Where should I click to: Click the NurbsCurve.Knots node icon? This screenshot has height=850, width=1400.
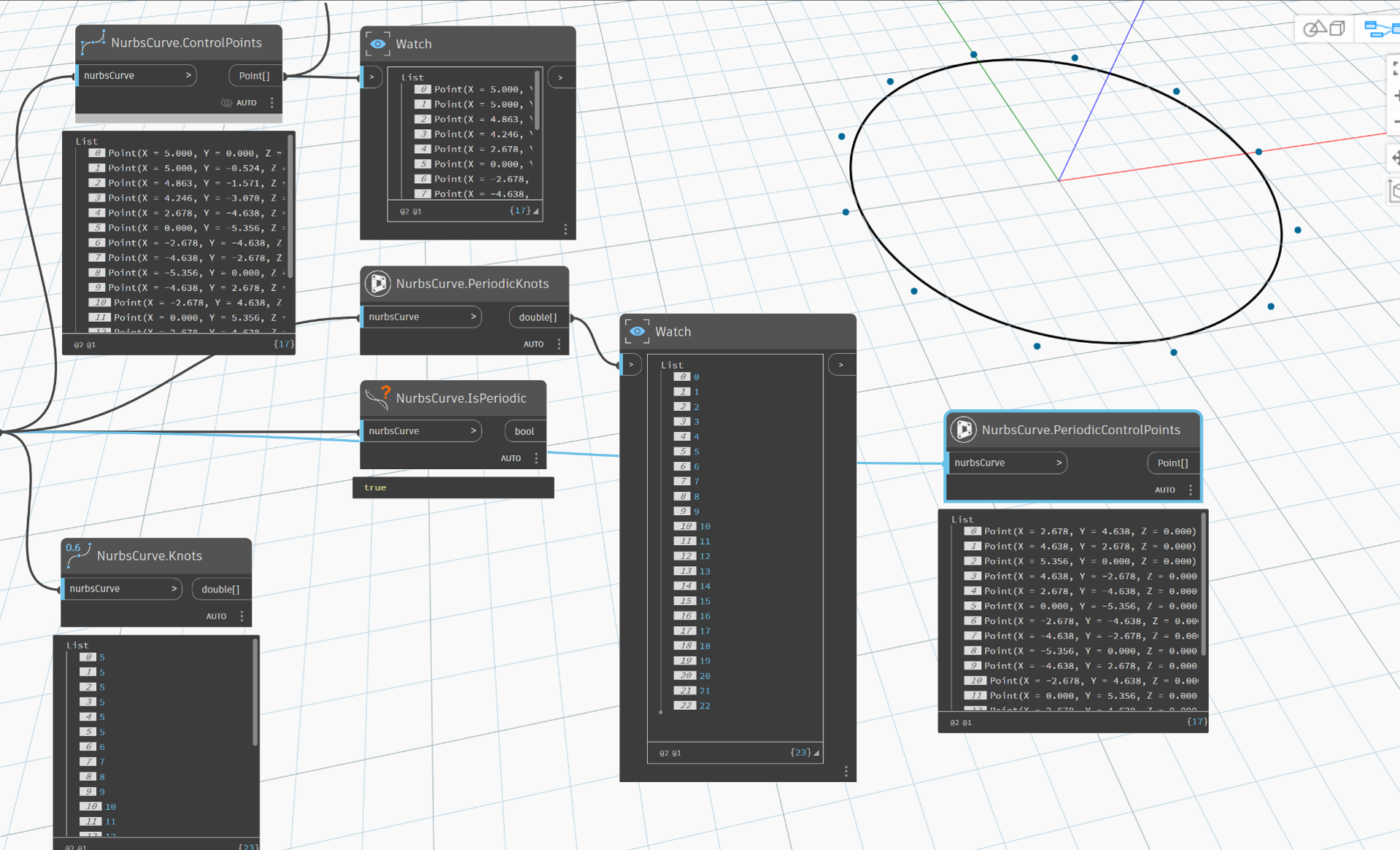(x=78, y=555)
